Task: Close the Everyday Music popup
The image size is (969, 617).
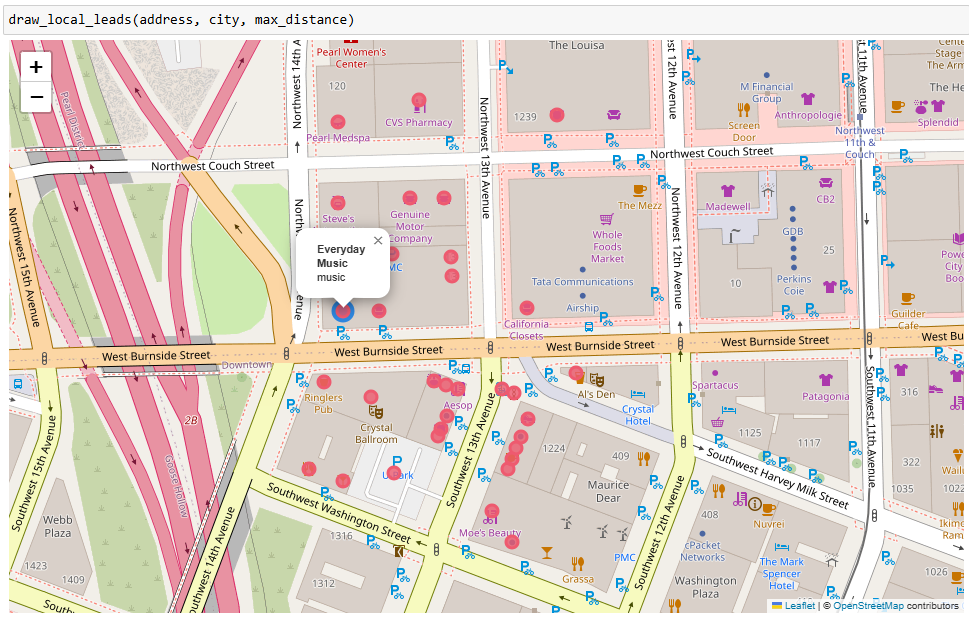Action: point(378,240)
